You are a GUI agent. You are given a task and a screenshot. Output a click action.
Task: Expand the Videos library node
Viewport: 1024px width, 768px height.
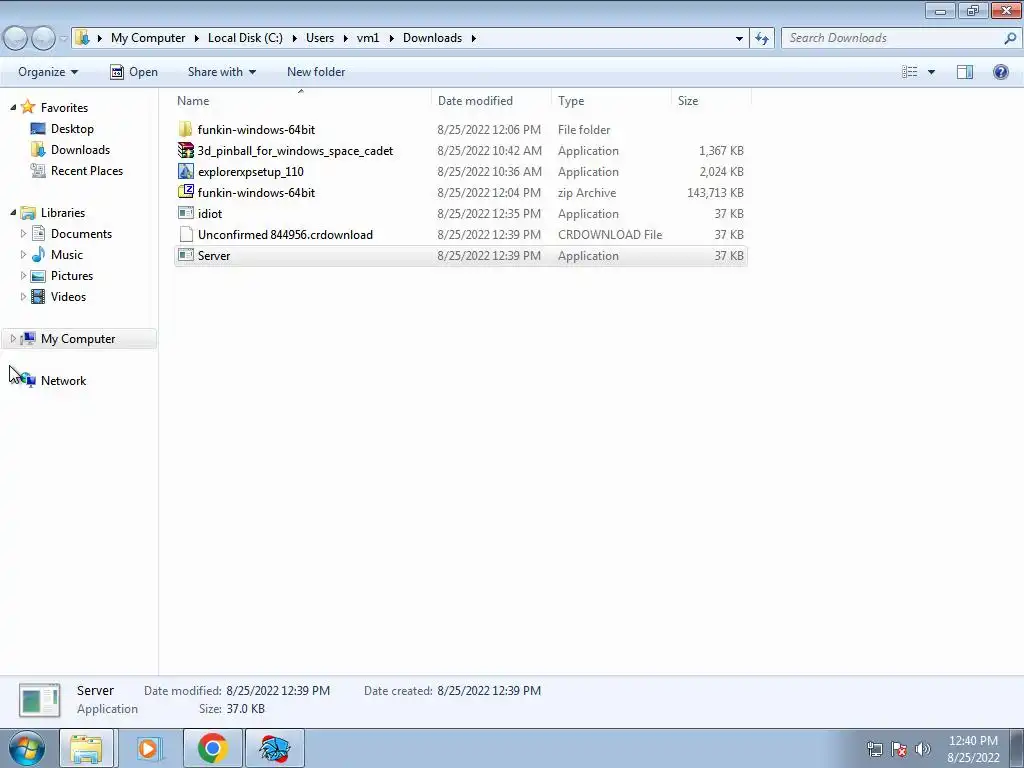coord(24,296)
